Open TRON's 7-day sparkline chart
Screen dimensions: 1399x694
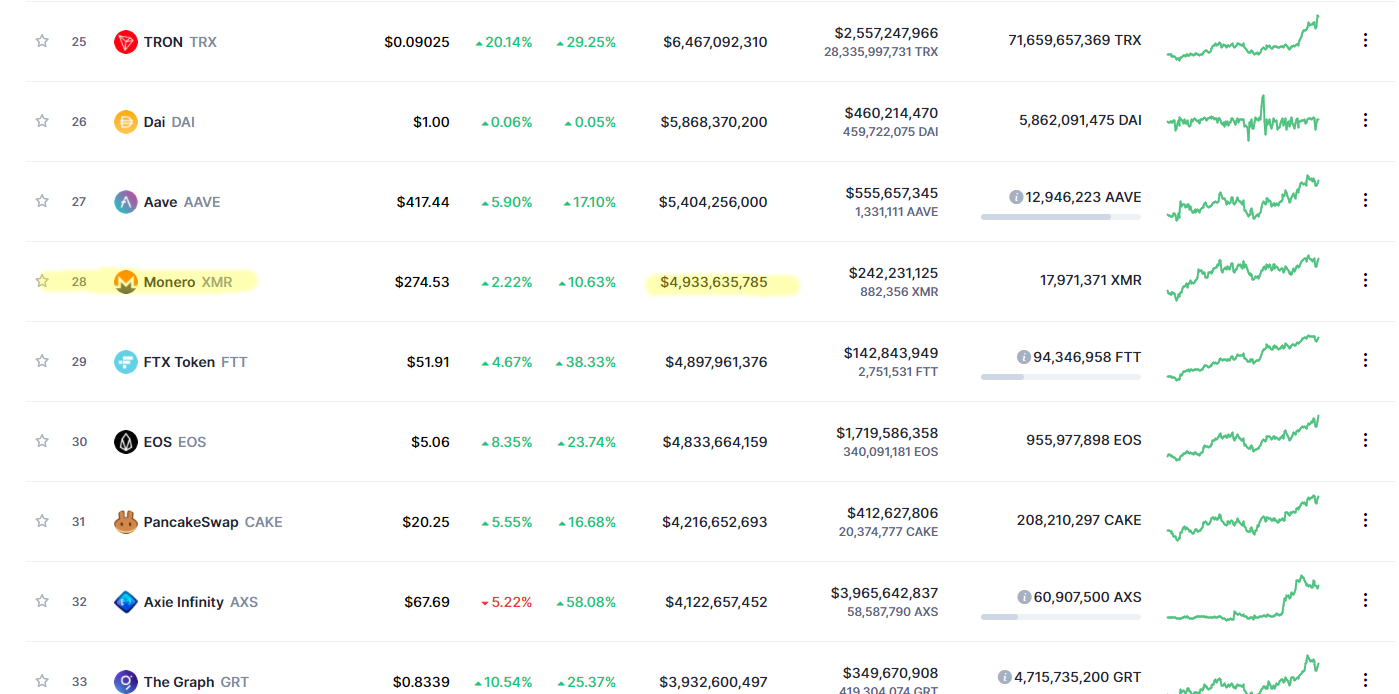click(x=1243, y=39)
